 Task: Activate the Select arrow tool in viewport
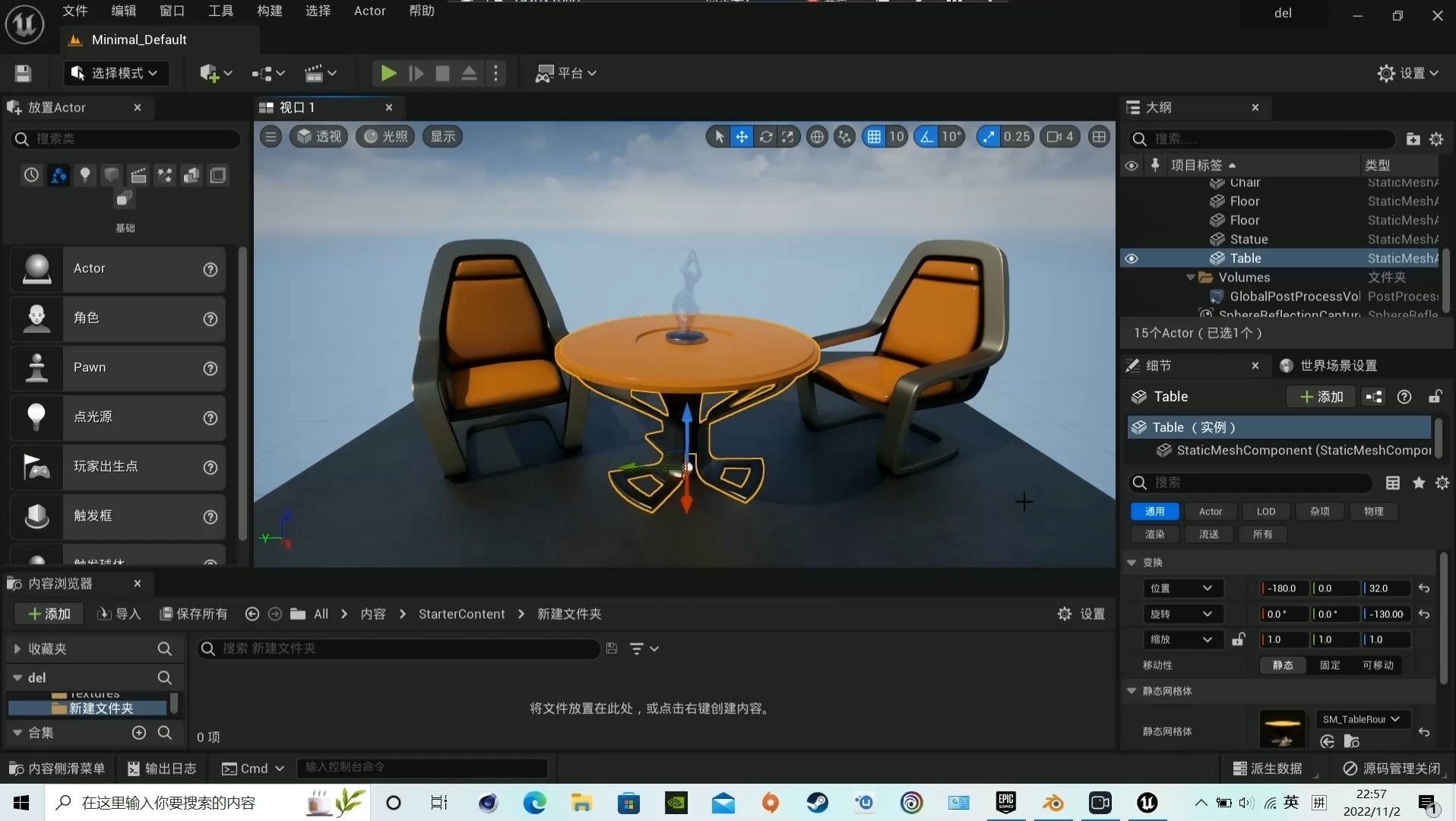718,137
